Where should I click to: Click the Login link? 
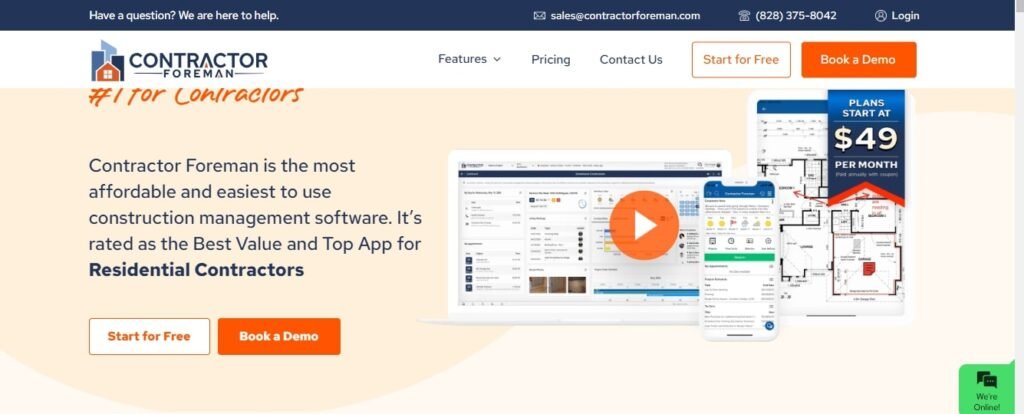pyautogui.click(x=905, y=16)
